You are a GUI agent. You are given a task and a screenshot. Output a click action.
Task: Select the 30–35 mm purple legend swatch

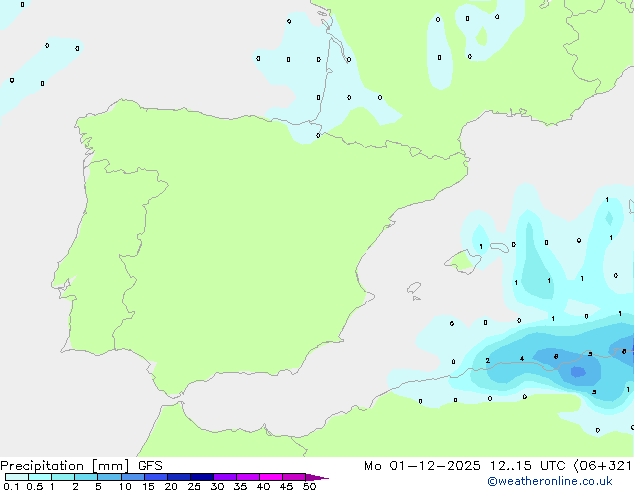225,477
